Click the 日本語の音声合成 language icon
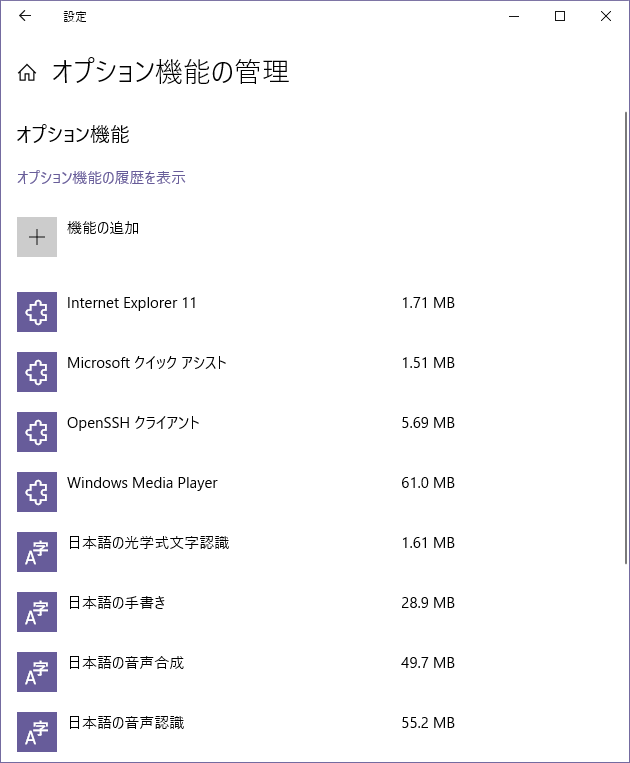Image resolution: width=630 pixels, height=763 pixels. coord(37,672)
